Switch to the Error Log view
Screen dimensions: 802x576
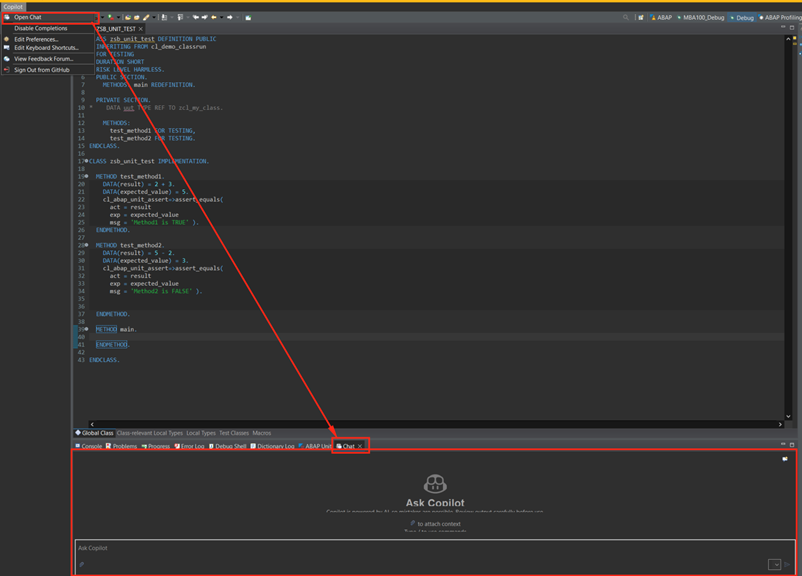189,446
